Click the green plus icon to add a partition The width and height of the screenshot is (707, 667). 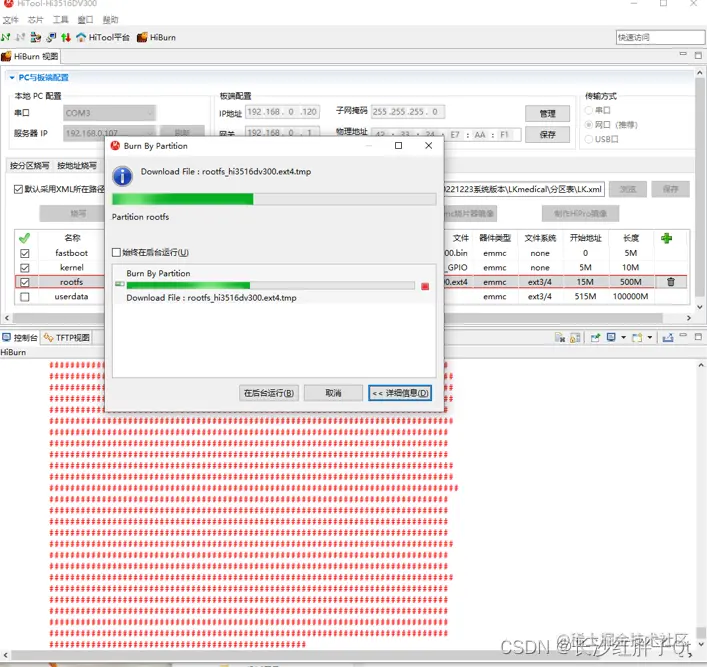[666, 238]
